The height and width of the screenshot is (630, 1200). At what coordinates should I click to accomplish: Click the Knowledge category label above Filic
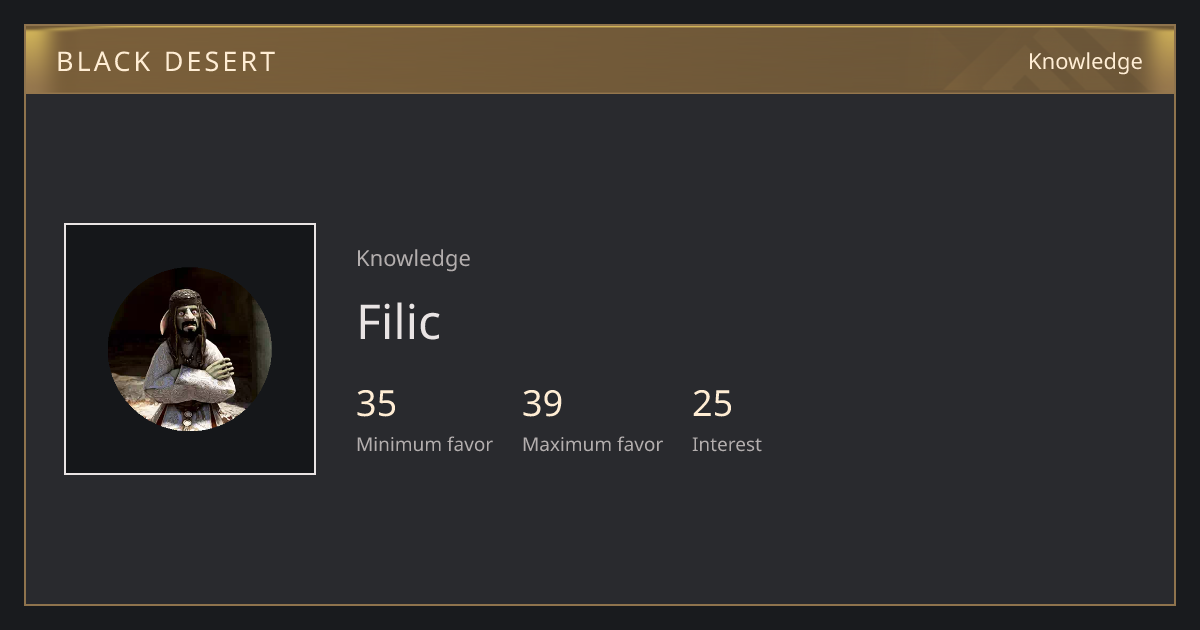pos(413,259)
